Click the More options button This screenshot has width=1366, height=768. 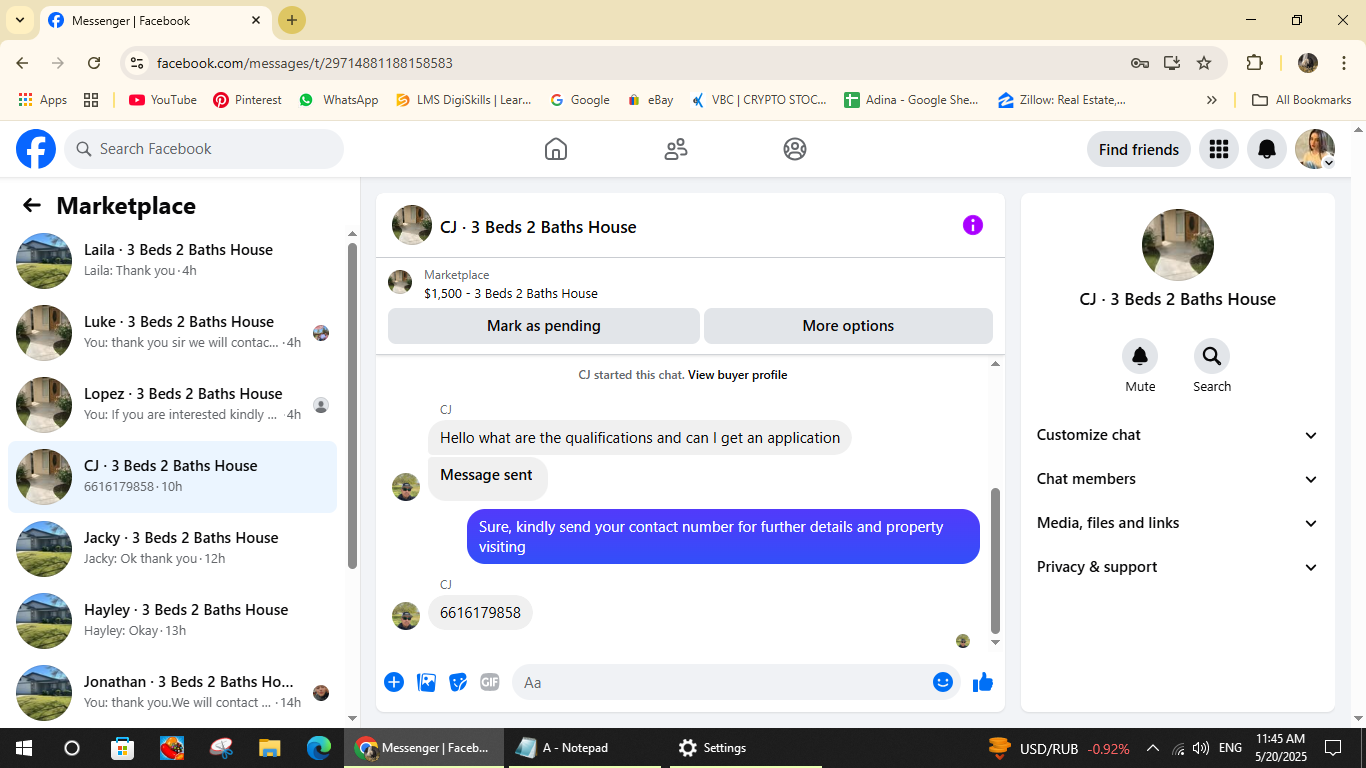(848, 326)
